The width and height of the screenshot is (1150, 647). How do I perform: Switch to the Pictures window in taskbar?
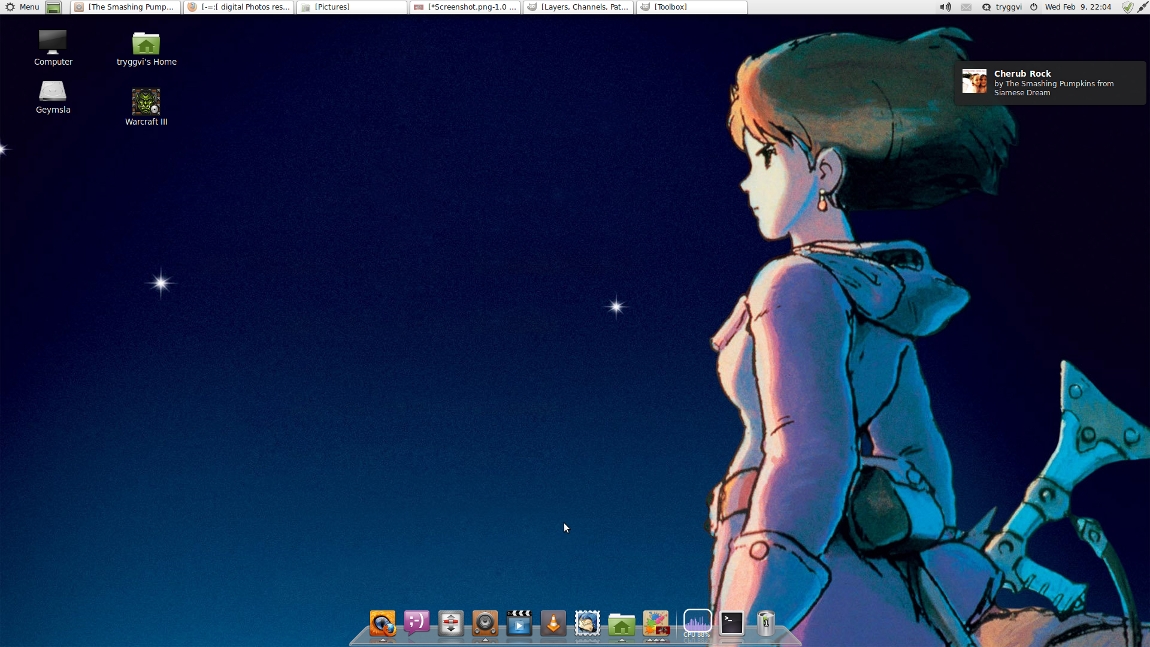(x=352, y=7)
